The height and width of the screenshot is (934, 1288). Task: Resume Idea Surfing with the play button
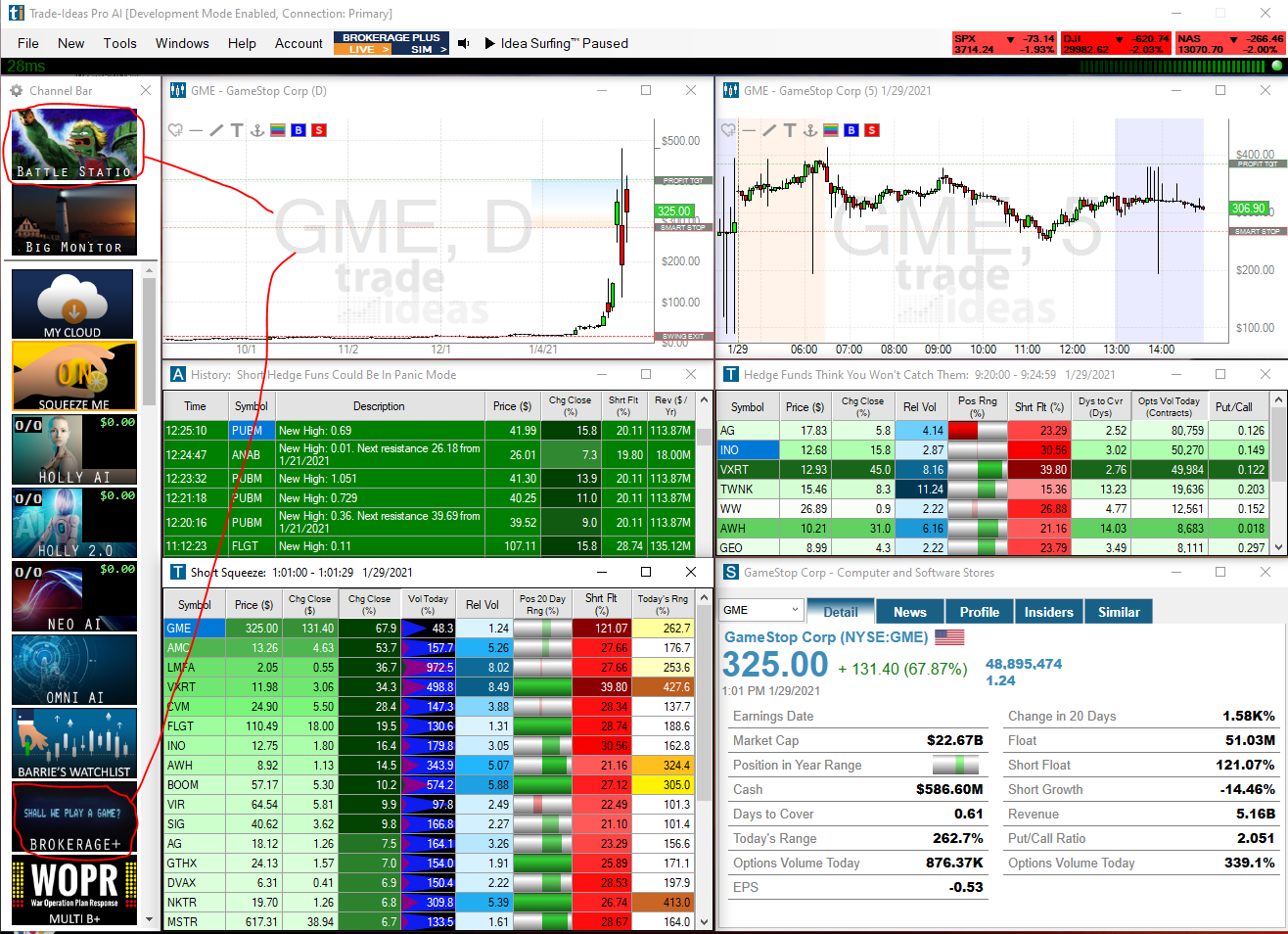click(490, 43)
